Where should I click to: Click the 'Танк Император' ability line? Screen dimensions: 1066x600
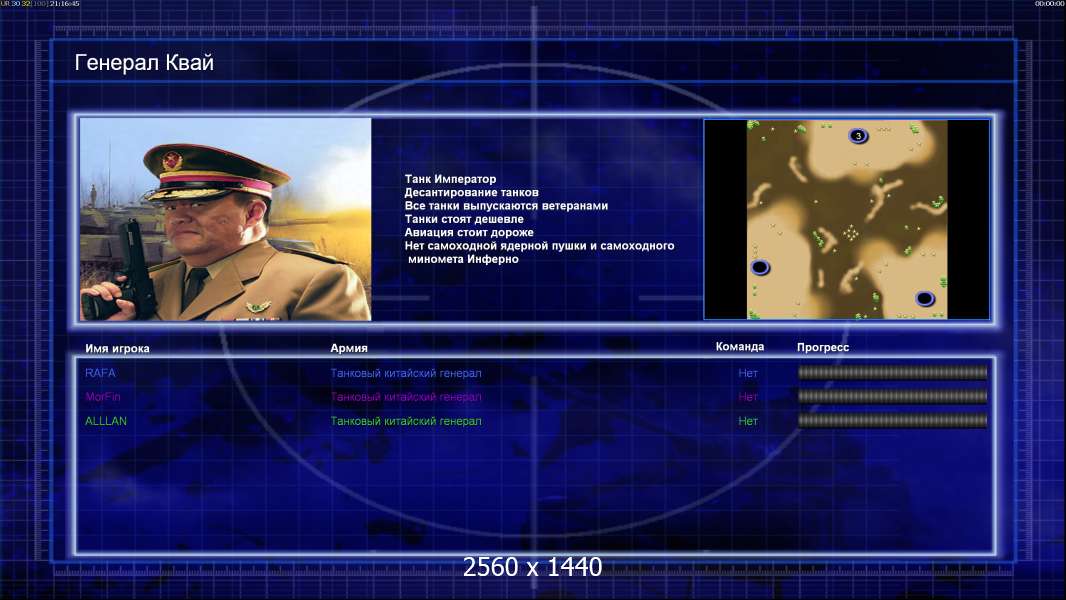coord(450,179)
